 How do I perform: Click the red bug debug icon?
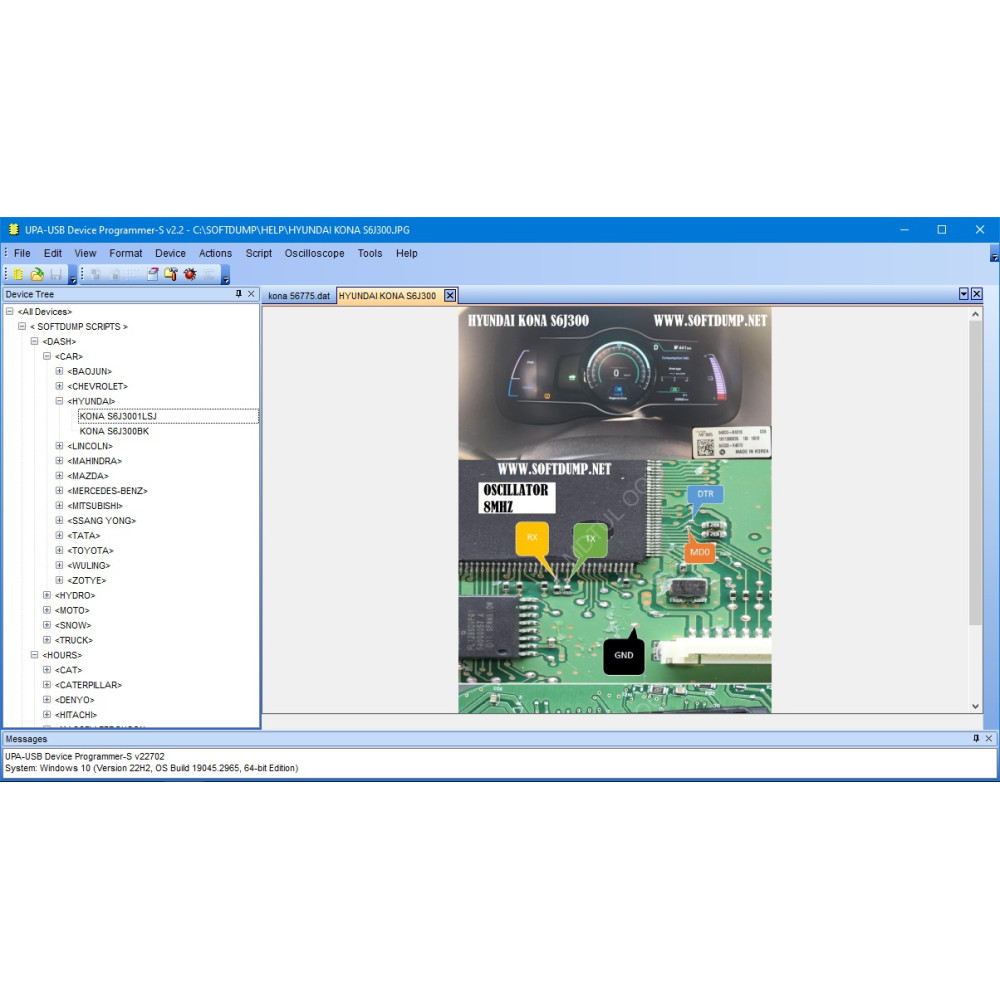(x=190, y=274)
